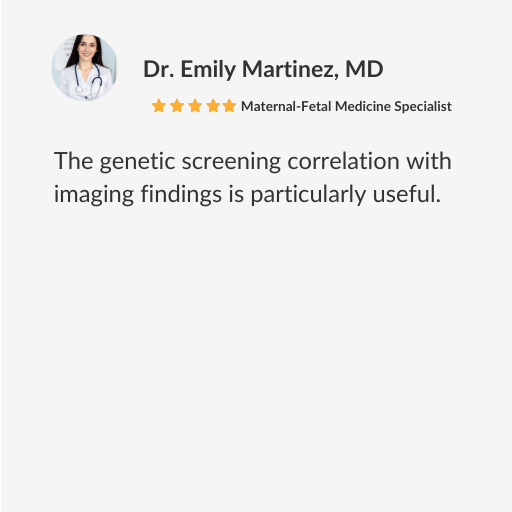Click the 'Martinez' surname in the heading
The image size is (512, 512).
coord(290,70)
